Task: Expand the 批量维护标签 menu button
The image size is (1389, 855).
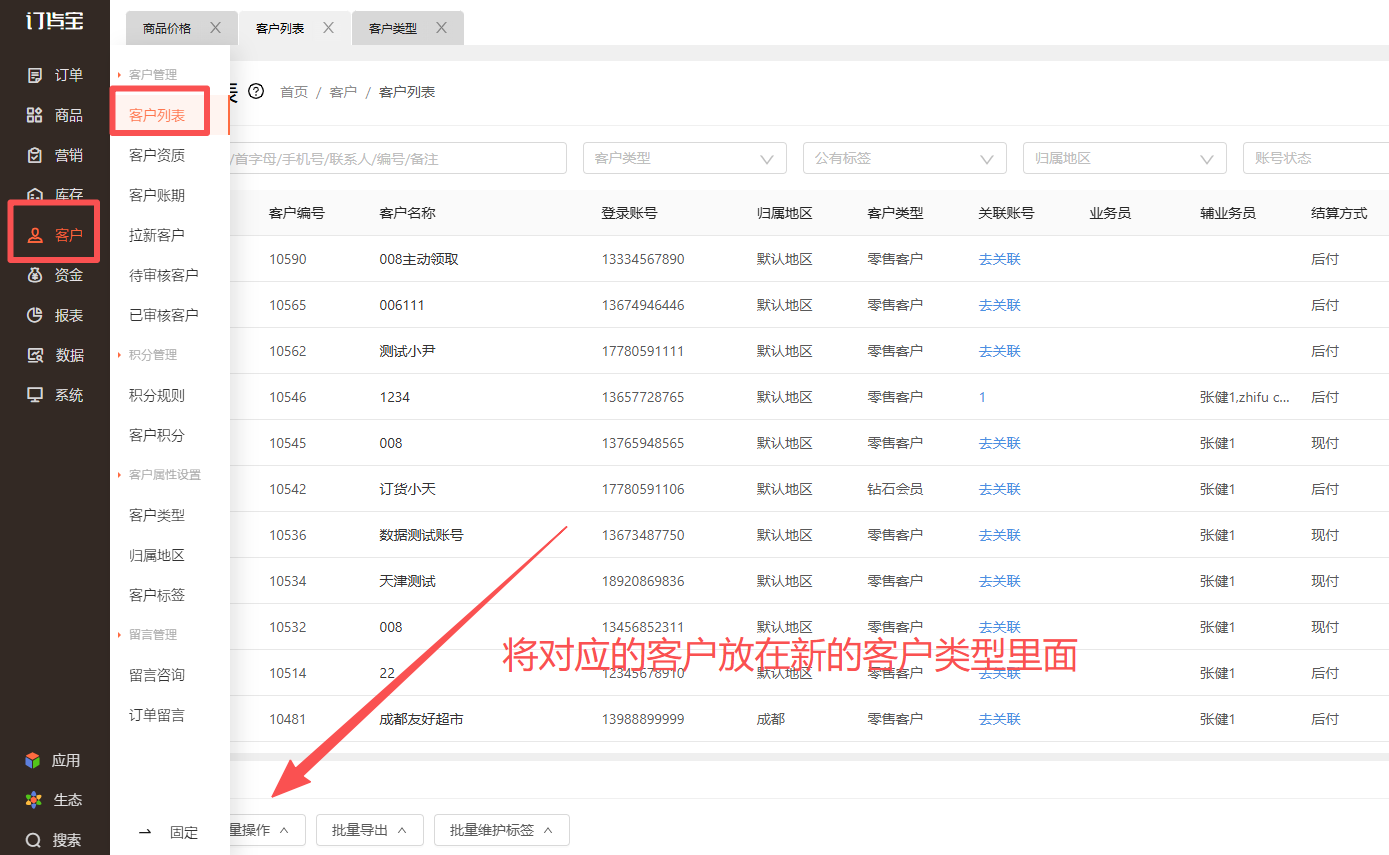Action: 502,830
